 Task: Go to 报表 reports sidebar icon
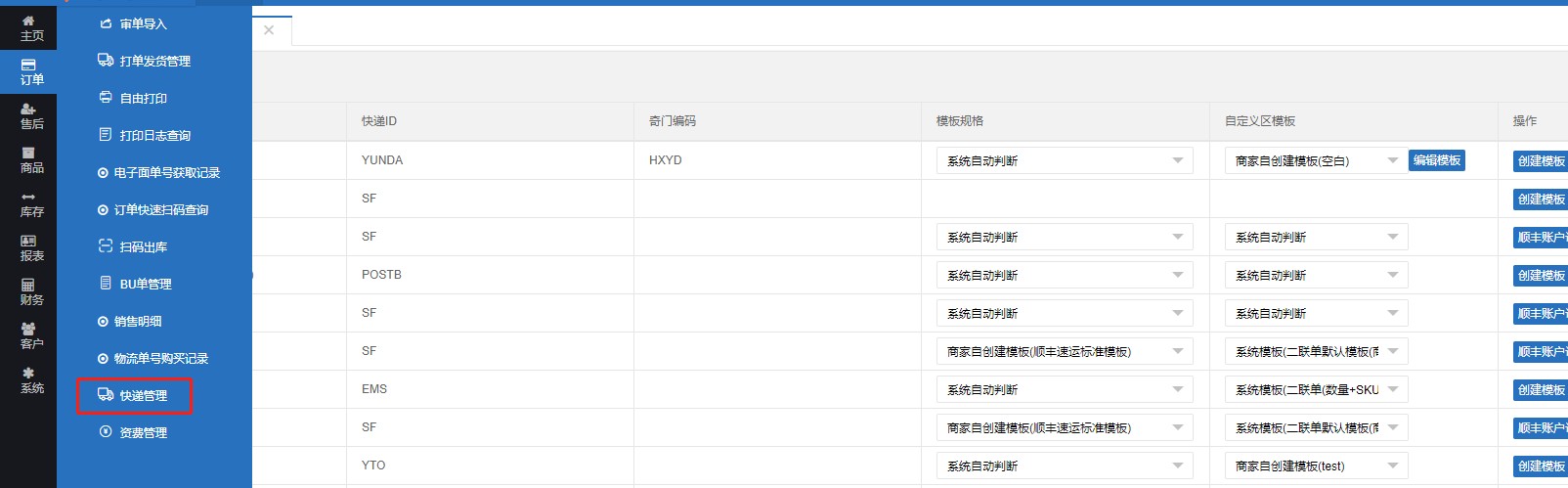pyautogui.click(x=29, y=247)
